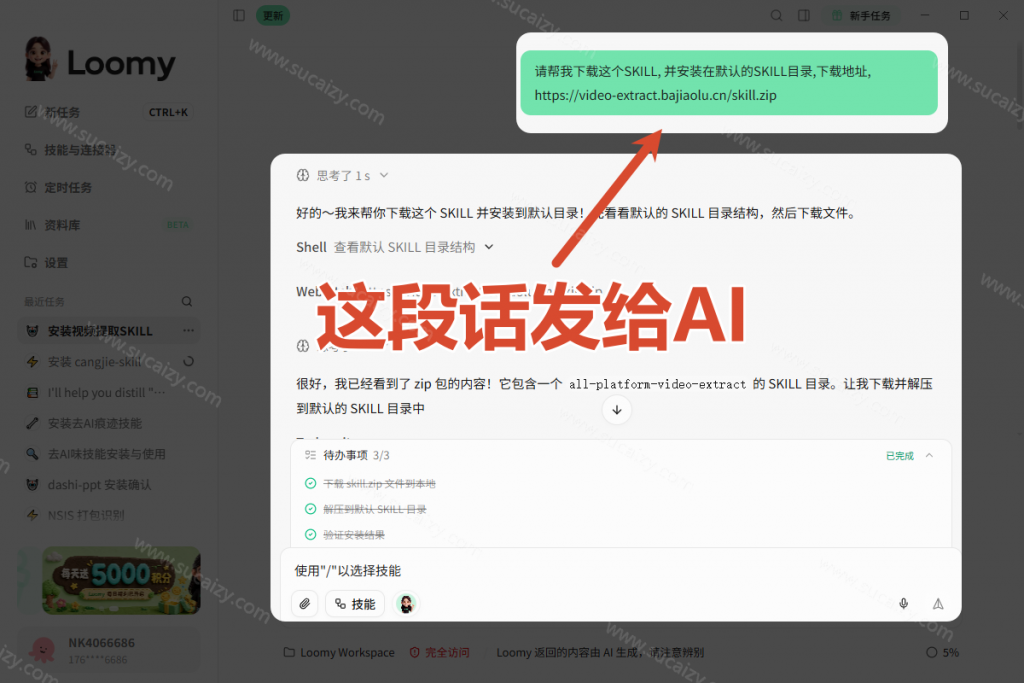The width and height of the screenshot is (1024, 683).
Task: Click the video-extract skill.zip URL text
Action: [655, 95]
